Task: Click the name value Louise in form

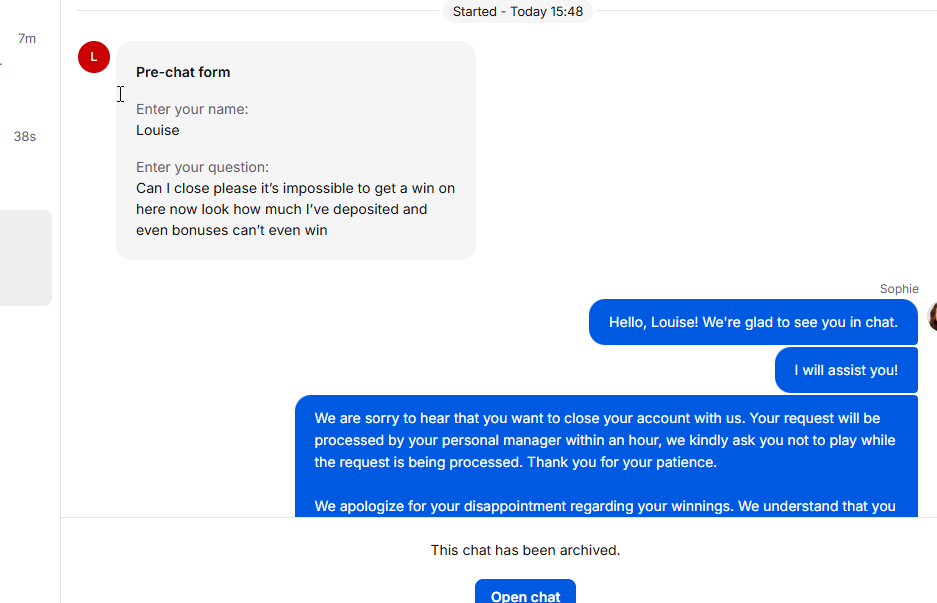Action: click(x=158, y=130)
